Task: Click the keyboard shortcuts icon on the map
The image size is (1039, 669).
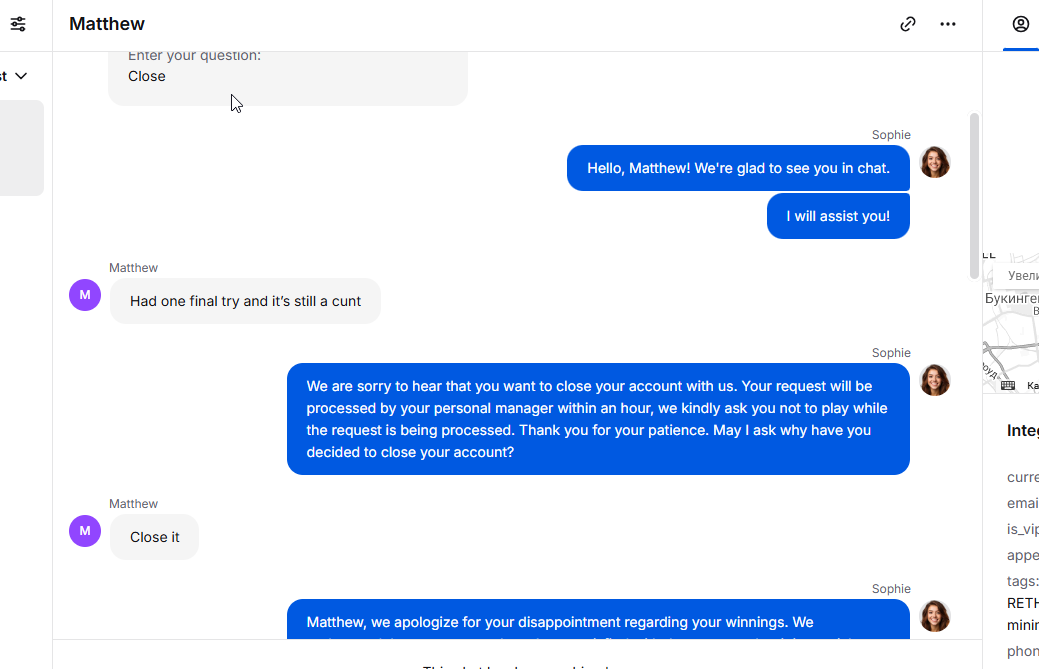Action: point(1008,385)
